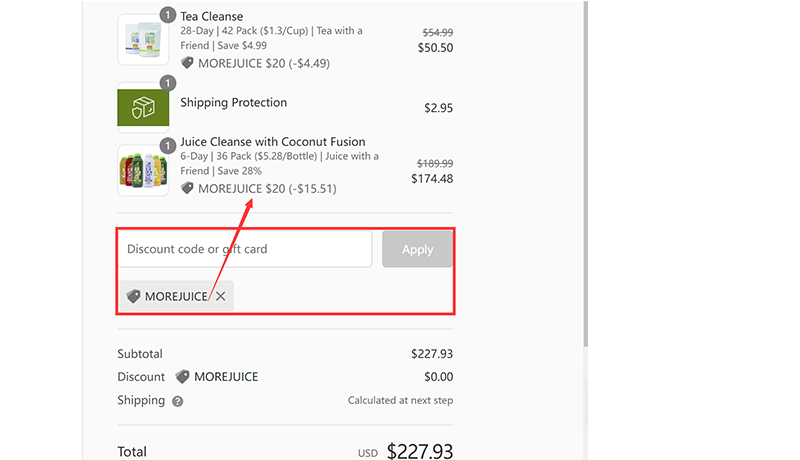Remove the MOREJUICE discount code chip
800x460 pixels.
click(x=220, y=296)
